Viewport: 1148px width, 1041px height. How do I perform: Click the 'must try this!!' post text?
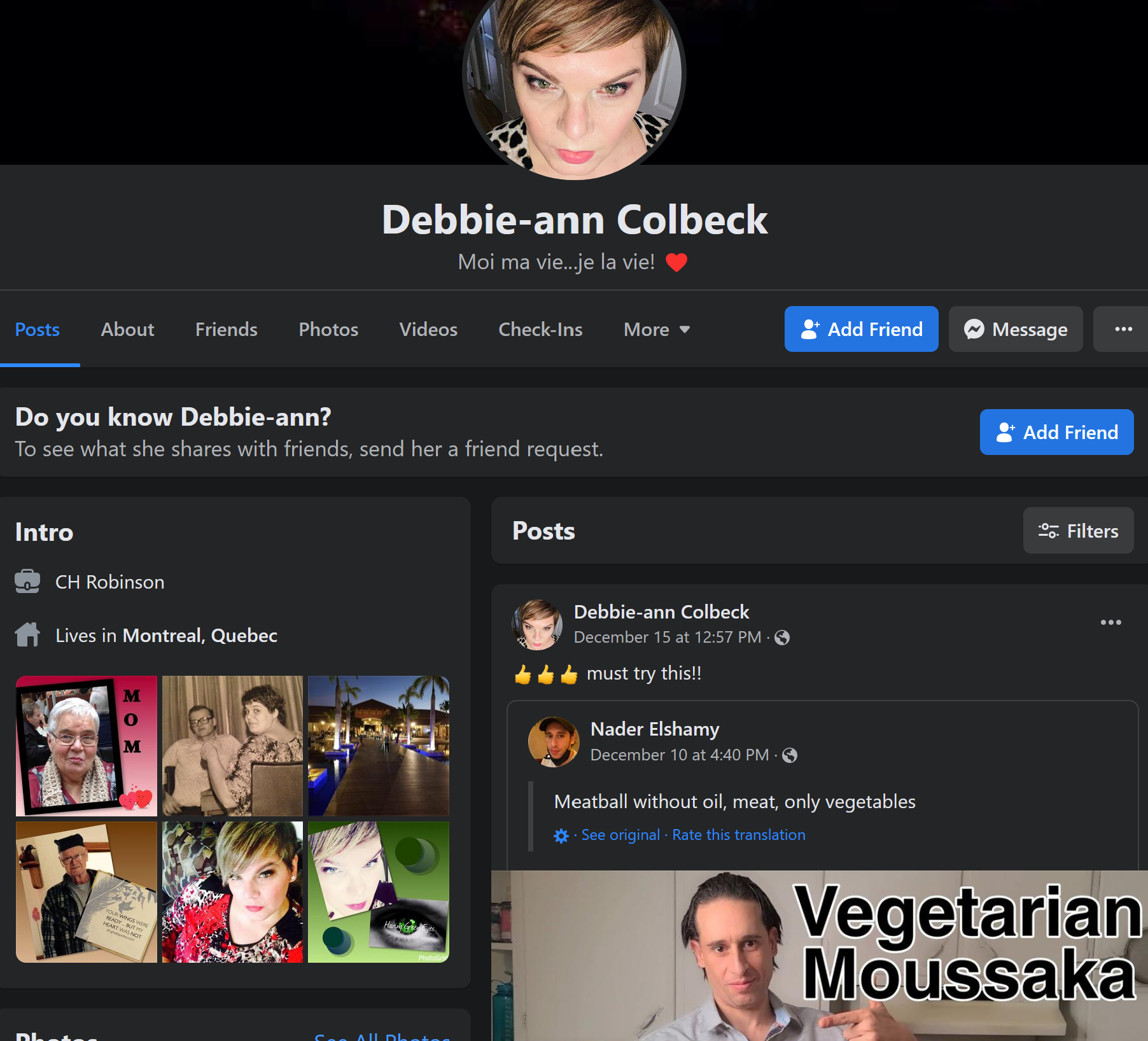point(644,673)
